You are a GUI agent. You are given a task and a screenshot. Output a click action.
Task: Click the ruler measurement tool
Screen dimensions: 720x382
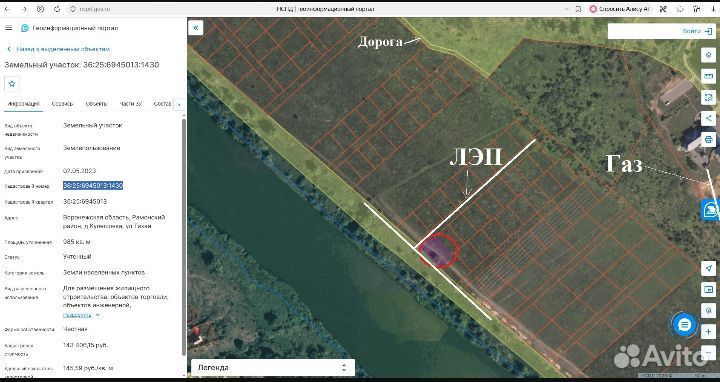[x=709, y=76]
